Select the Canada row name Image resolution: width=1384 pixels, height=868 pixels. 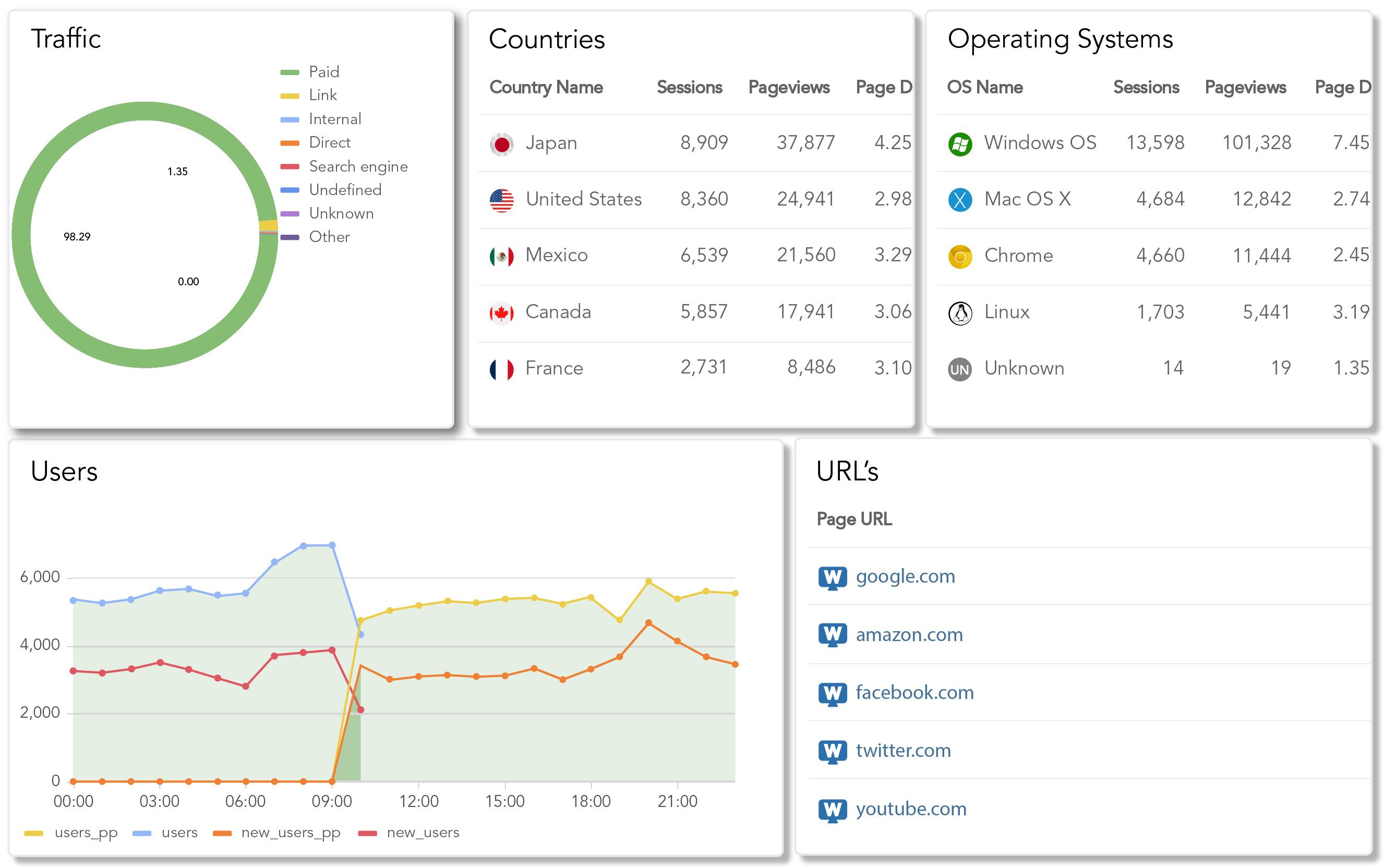[558, 312]
